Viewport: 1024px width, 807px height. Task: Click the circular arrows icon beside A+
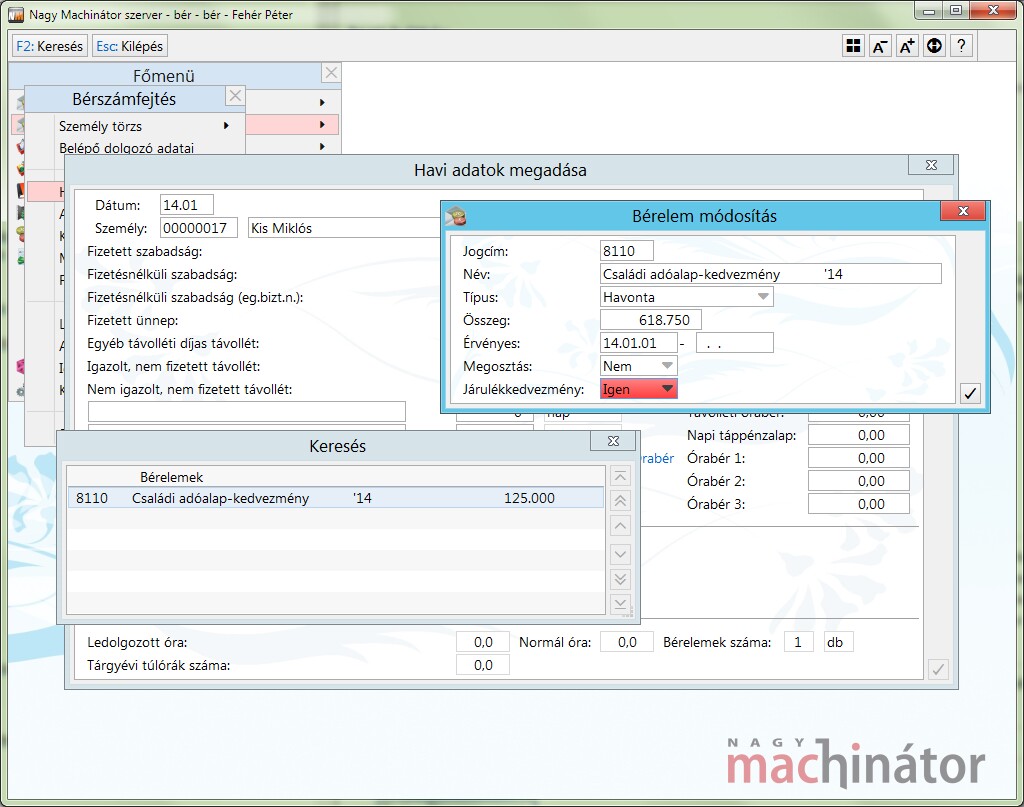(x=934, y=46)
